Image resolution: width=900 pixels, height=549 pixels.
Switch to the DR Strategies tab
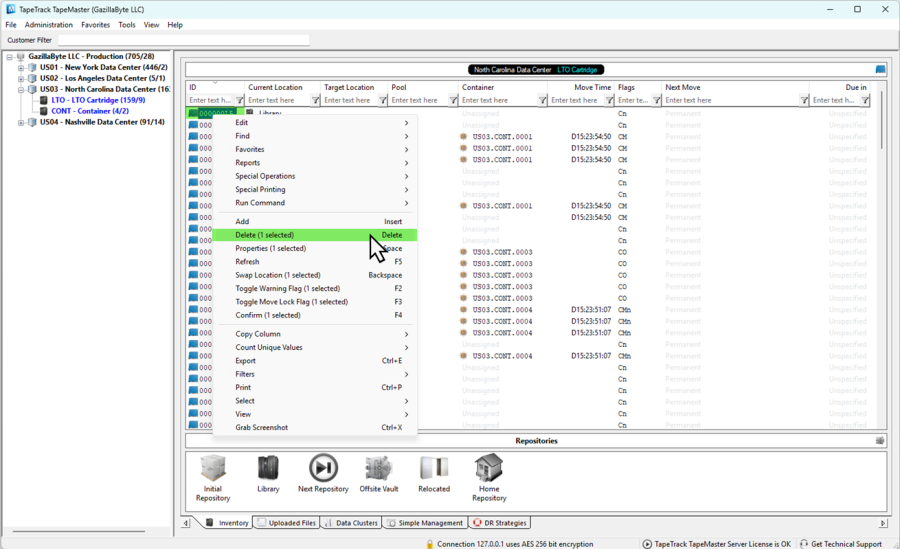[499, 523]
